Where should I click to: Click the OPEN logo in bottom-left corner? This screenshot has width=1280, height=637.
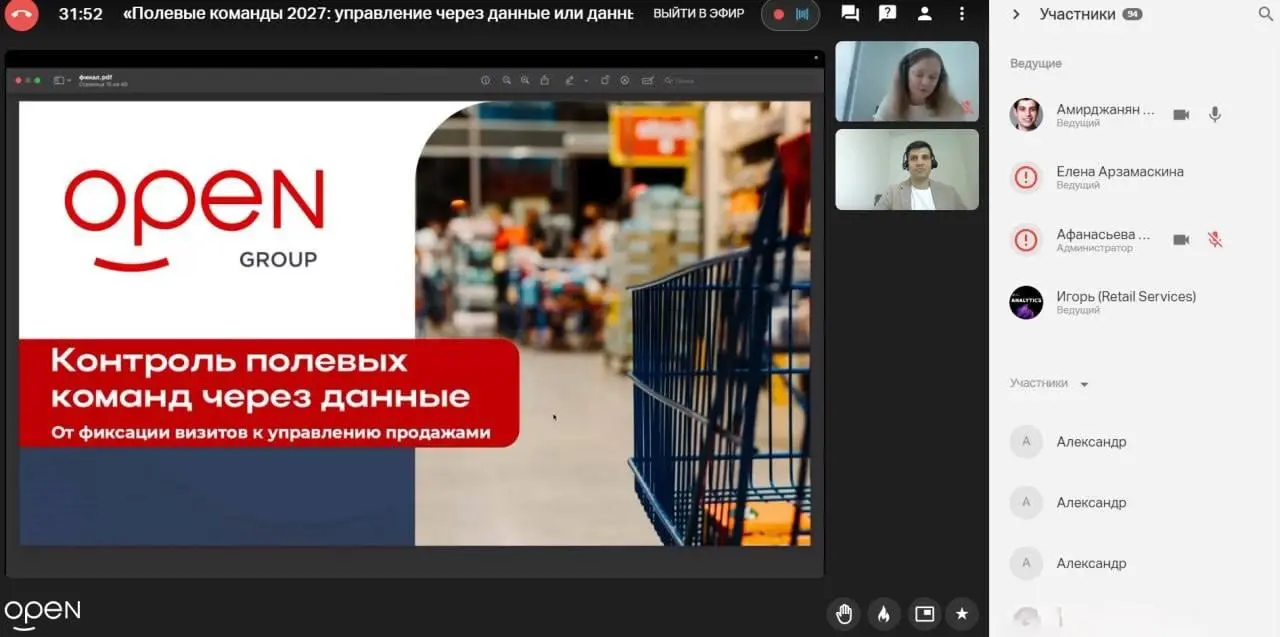42,614
